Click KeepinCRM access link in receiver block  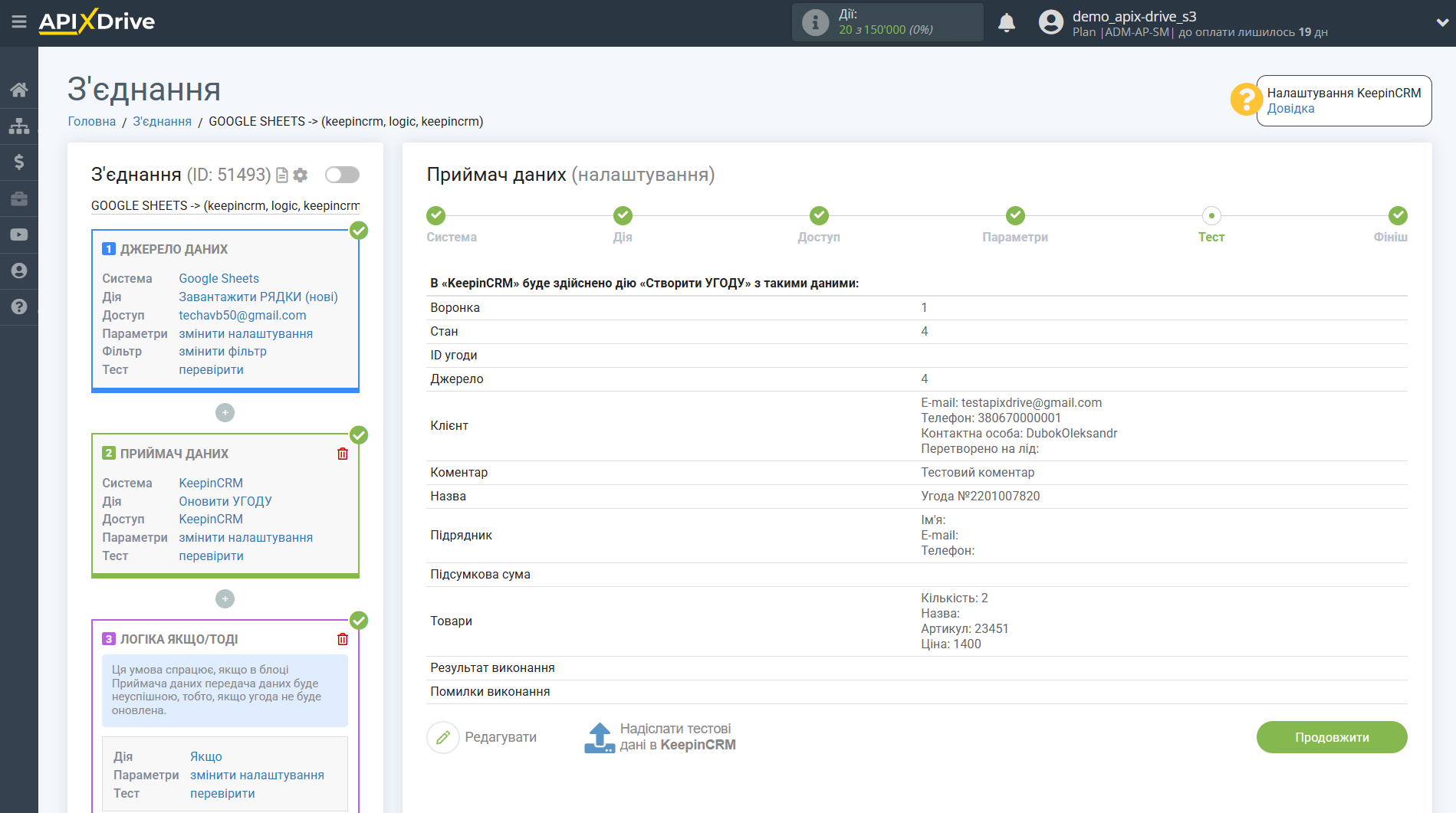211,519
